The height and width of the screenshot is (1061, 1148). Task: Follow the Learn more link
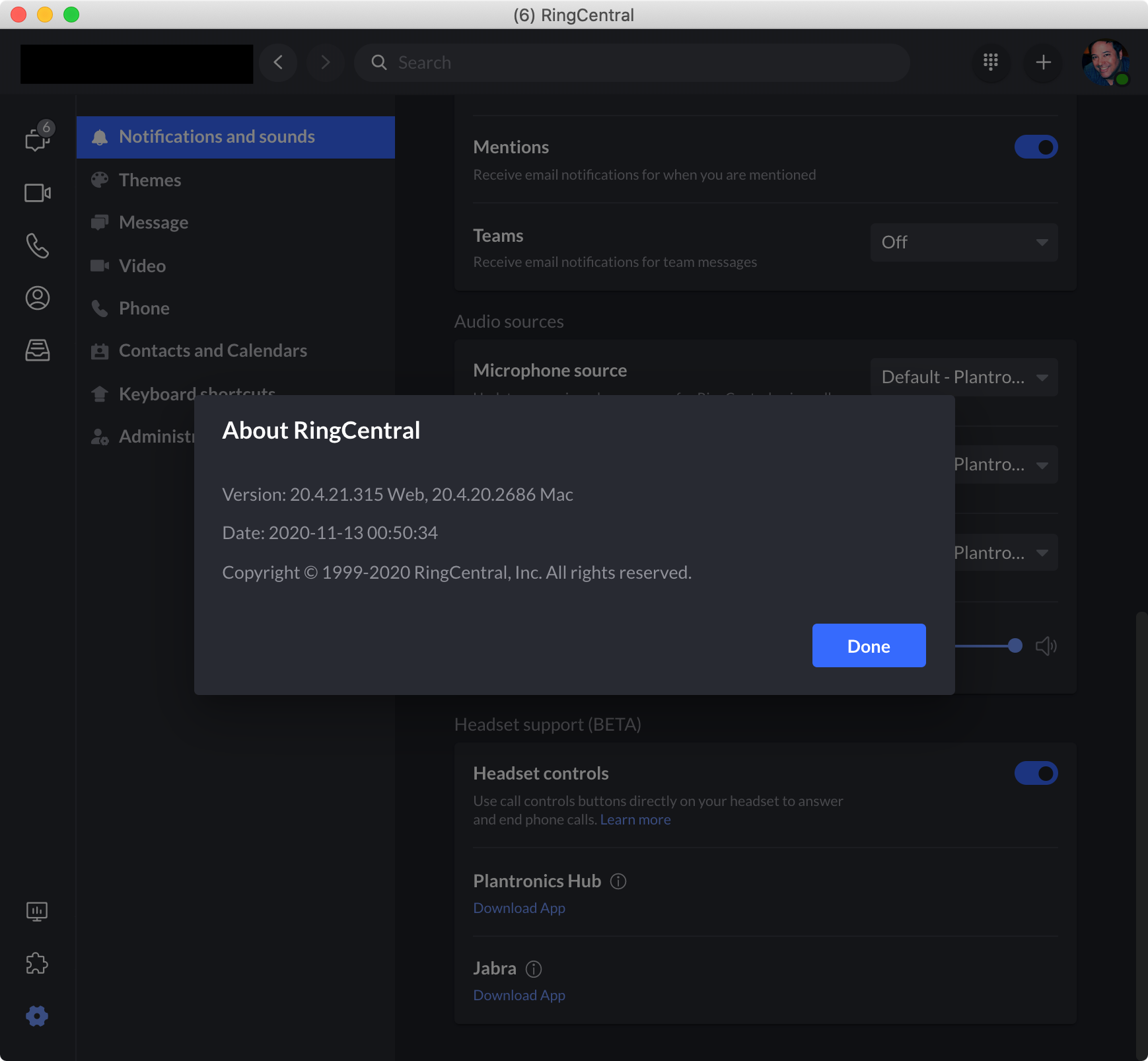pyautogui.click(x=635, y=820)
